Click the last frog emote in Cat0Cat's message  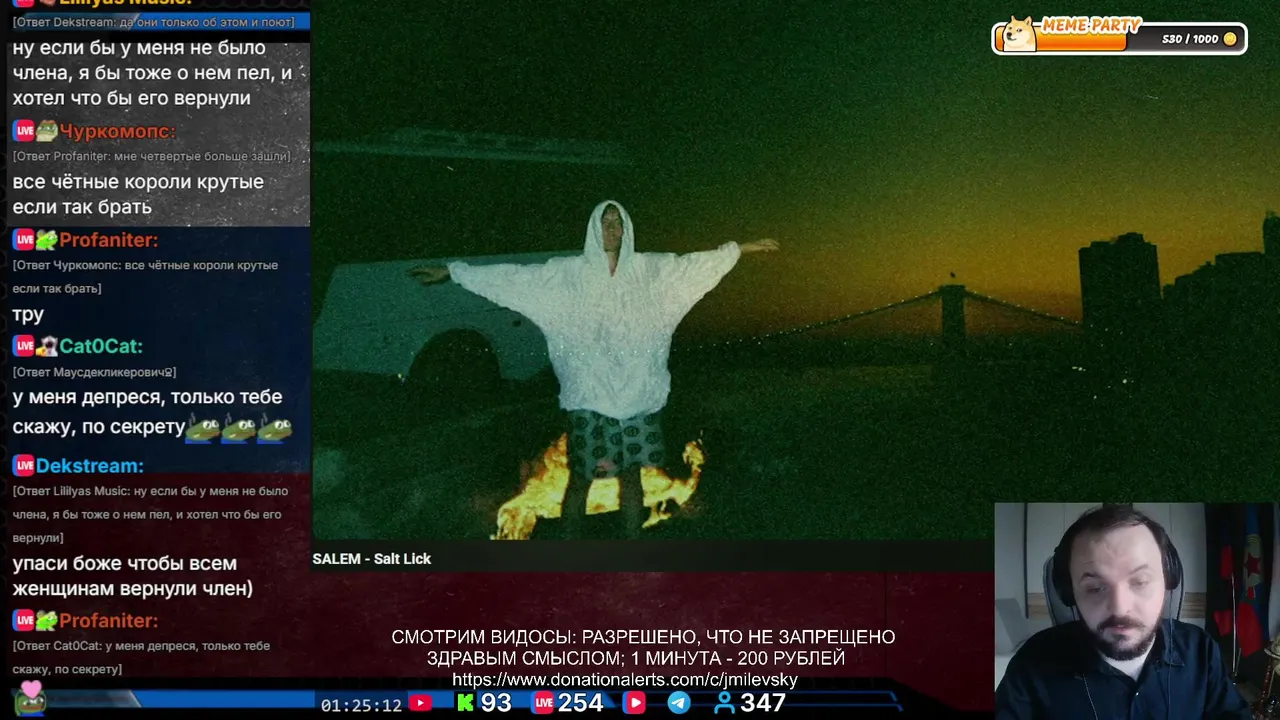point(274,428)
